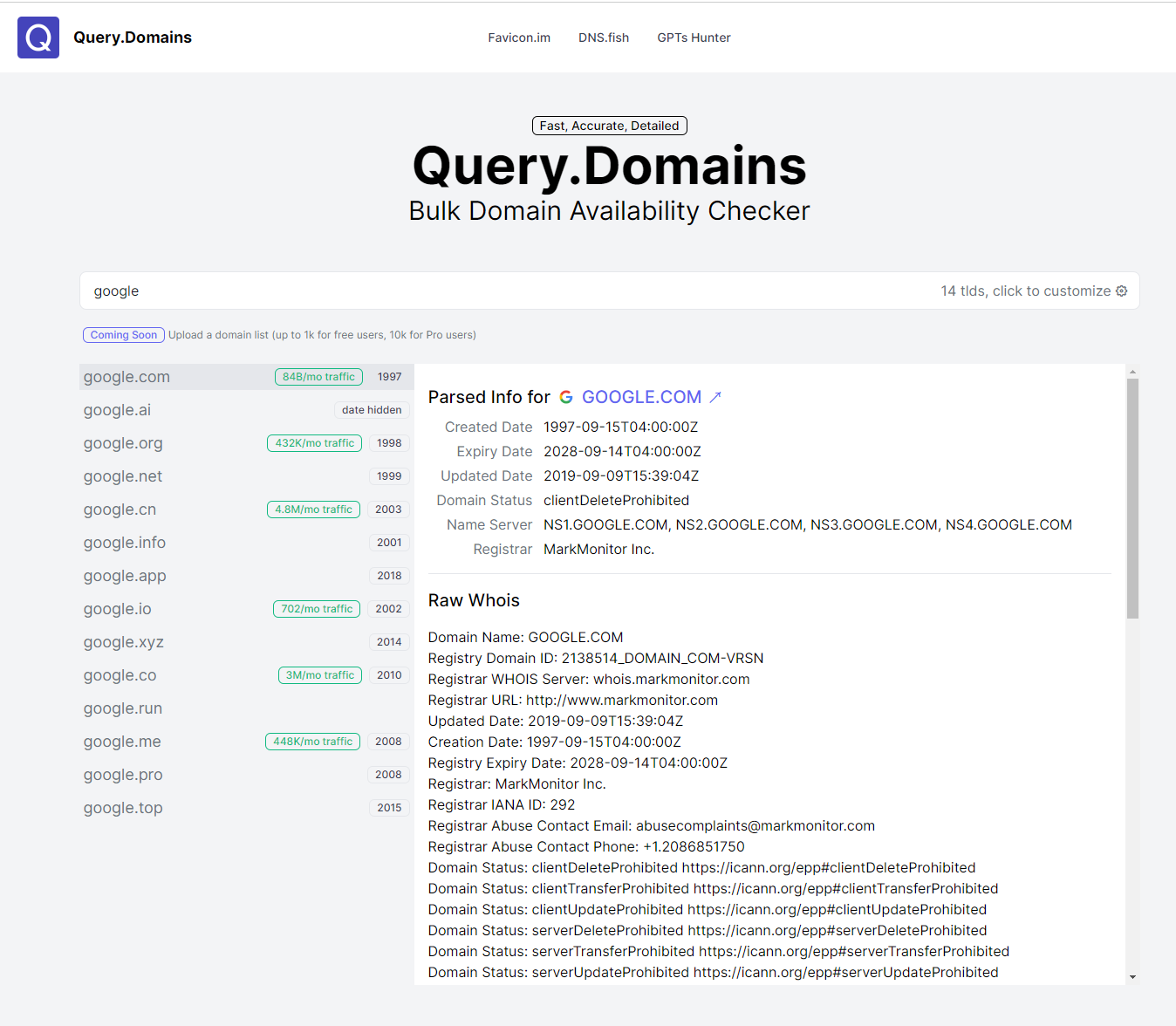
Task: Click the 432K/mo traffic badge
Action: (315, 443)
